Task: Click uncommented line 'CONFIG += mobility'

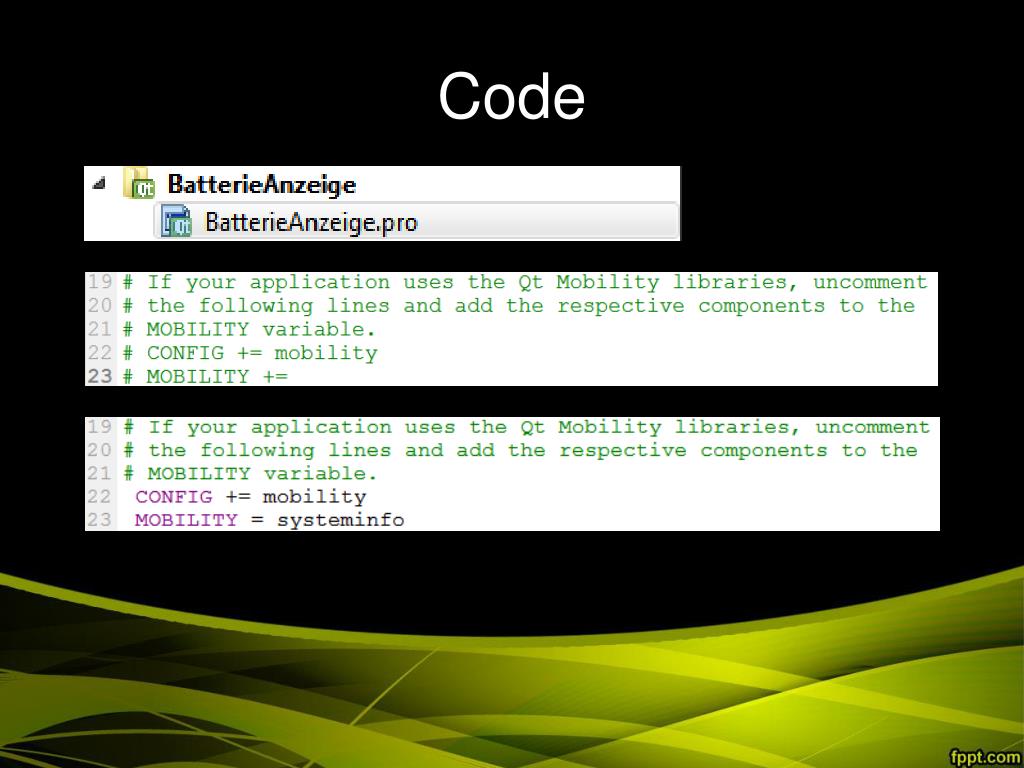Action: point(251,497)
